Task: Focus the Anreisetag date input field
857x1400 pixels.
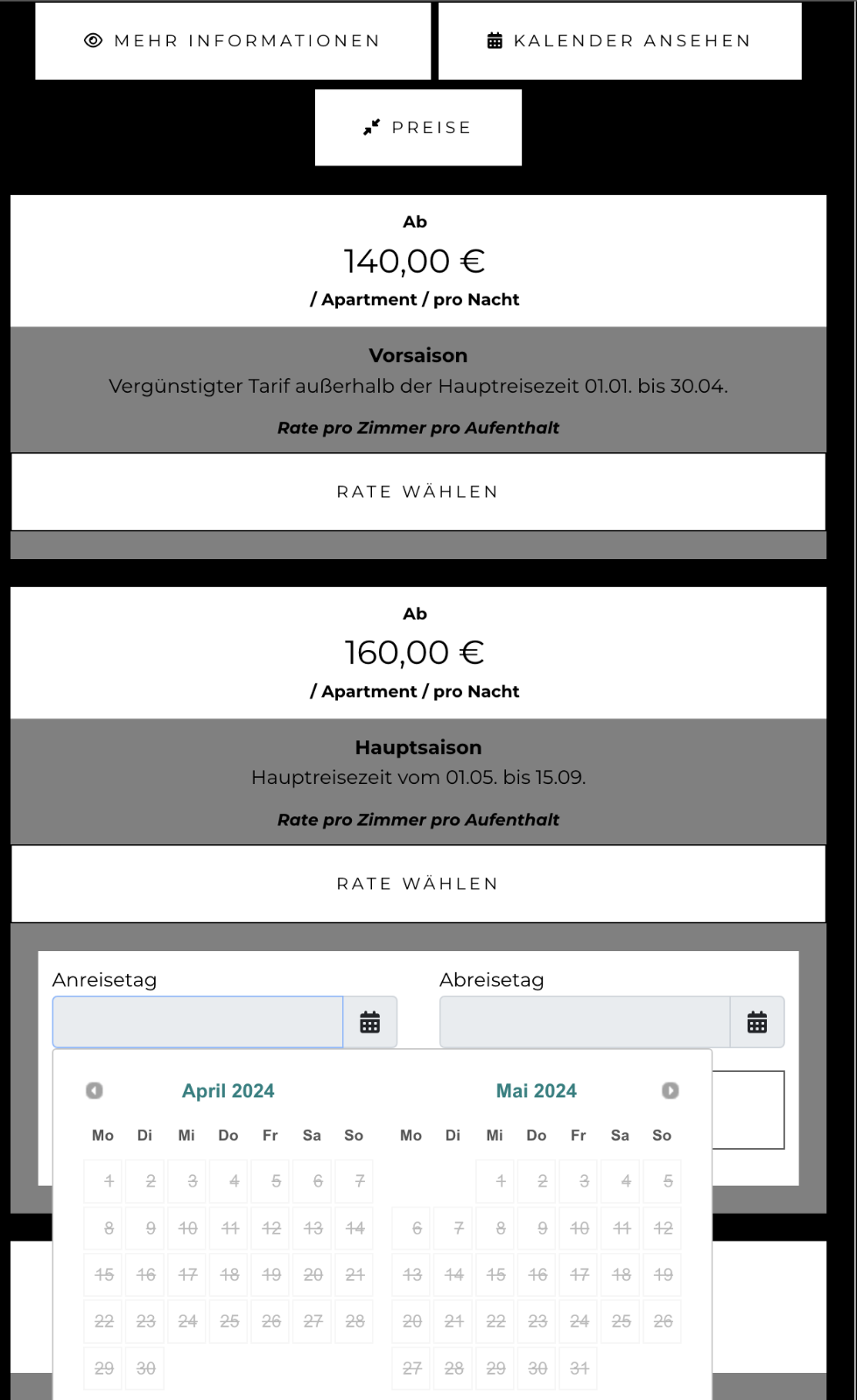Action: point(198,1022)
